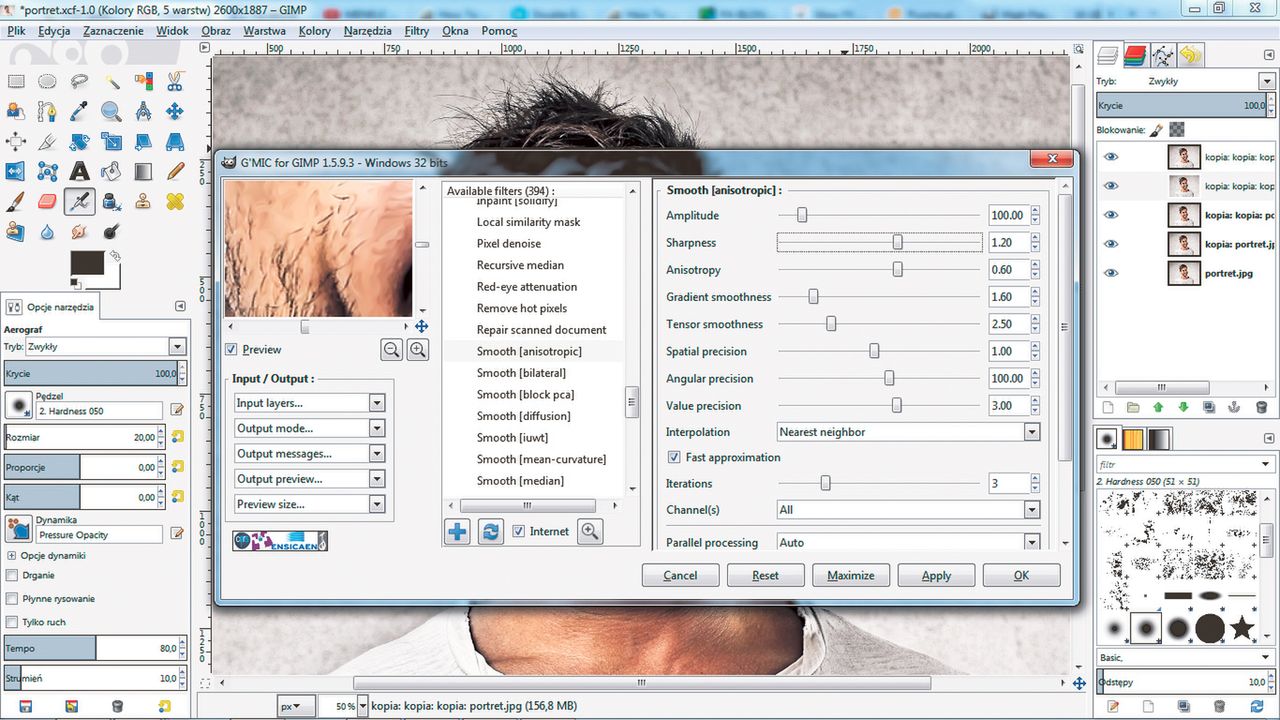Open the Filtry menu
This screenshot has width=1280, height=720.
click(x=417, y=31)
